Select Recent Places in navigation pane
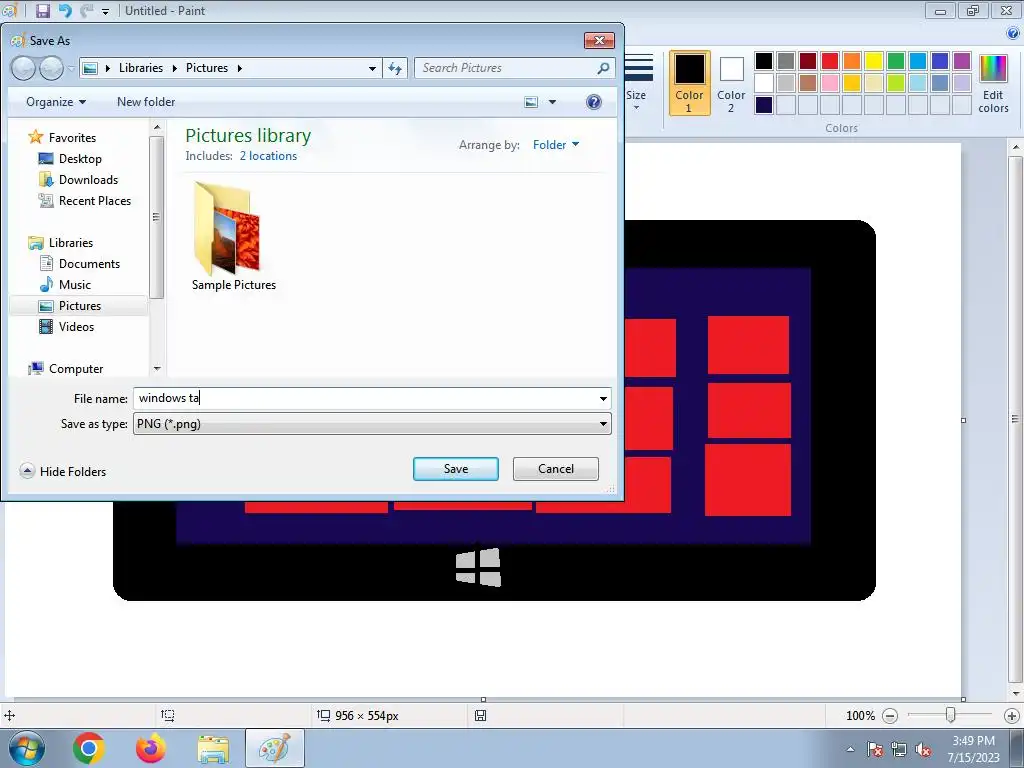 (x=95, y=200)
